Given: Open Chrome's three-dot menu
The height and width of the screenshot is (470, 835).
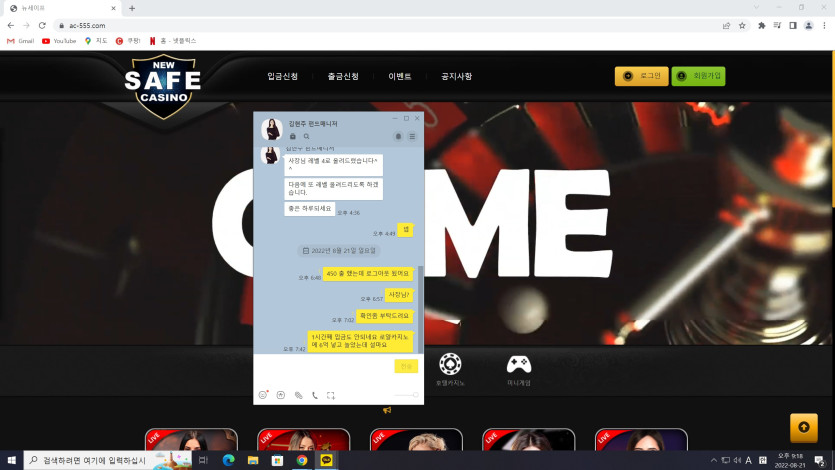Looking at the screenshot, I should [x=824, y=25].
